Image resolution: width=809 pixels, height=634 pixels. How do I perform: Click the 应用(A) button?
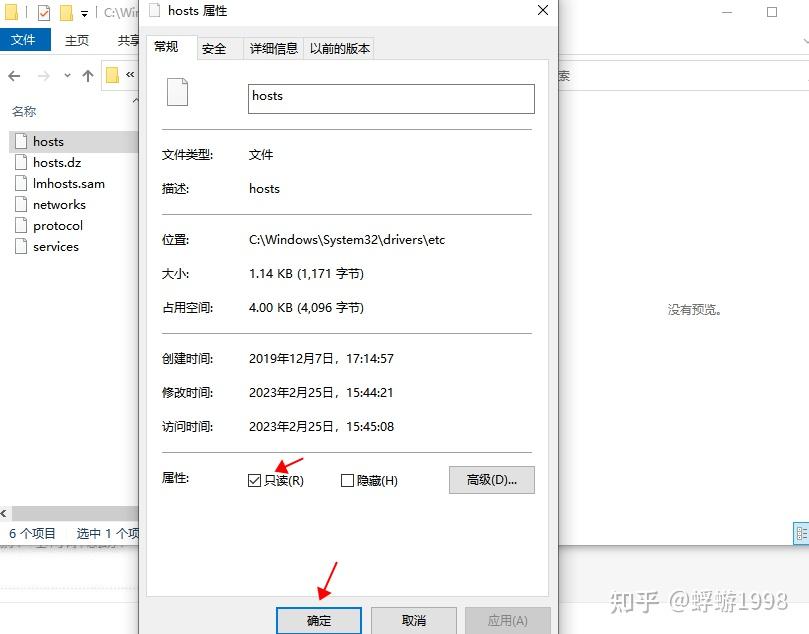point(508,620)
